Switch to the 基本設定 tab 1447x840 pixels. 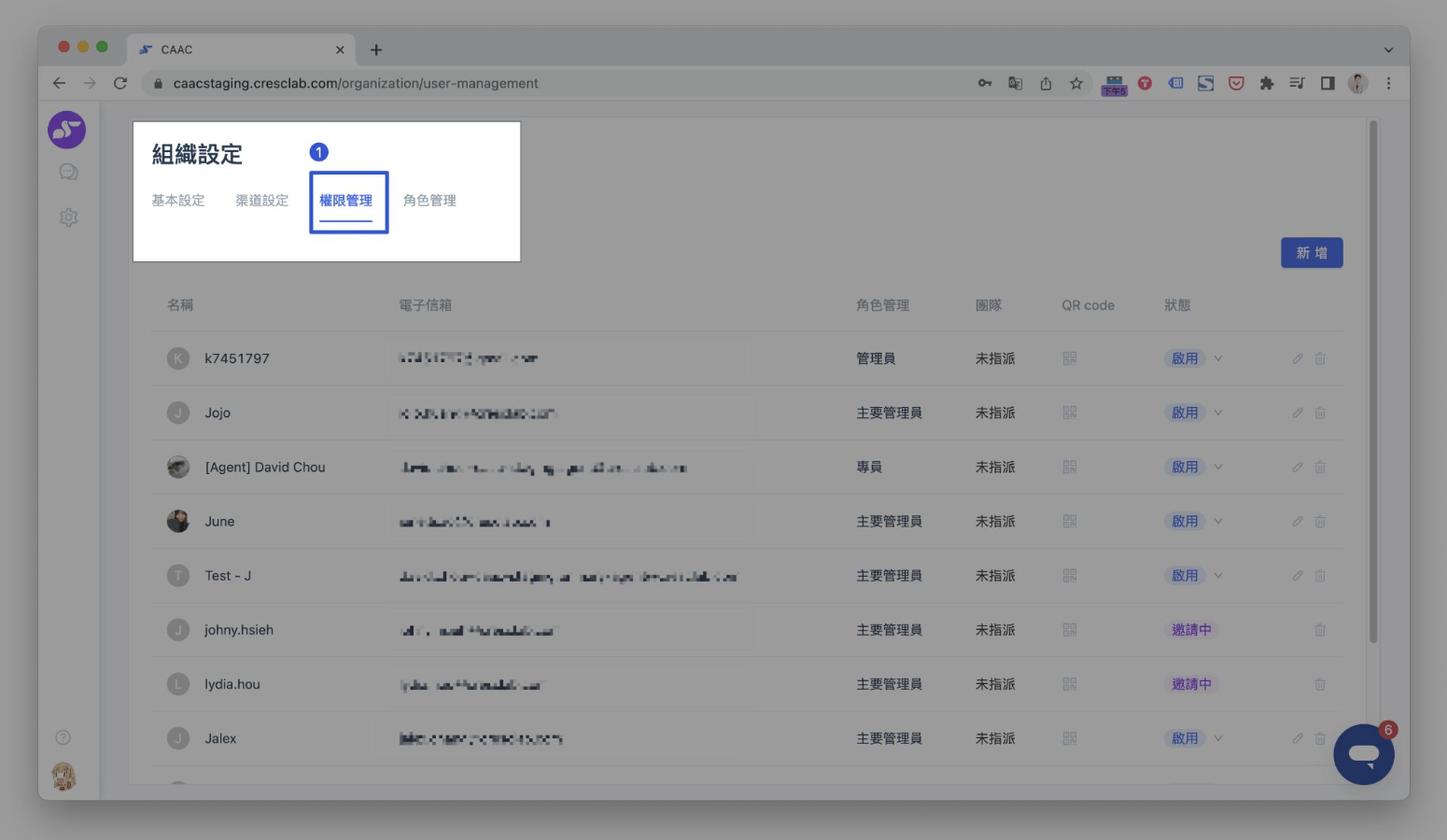(178, 201)
